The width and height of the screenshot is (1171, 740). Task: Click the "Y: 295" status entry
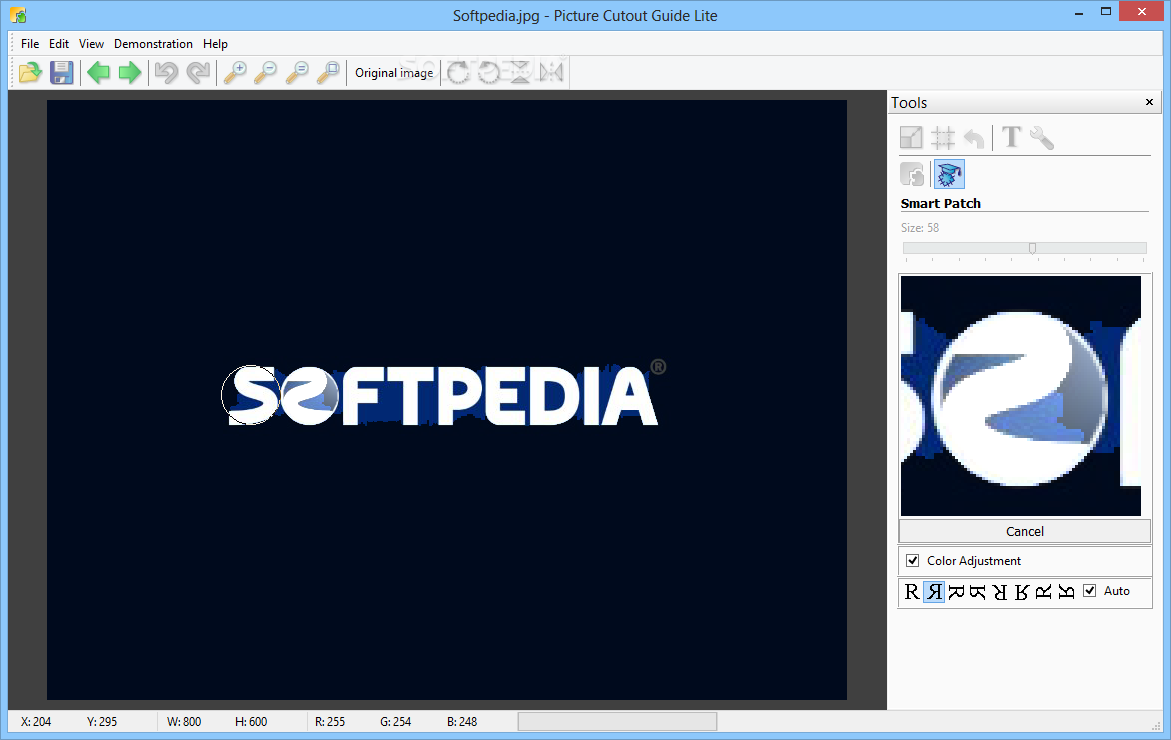click(102, 721)
